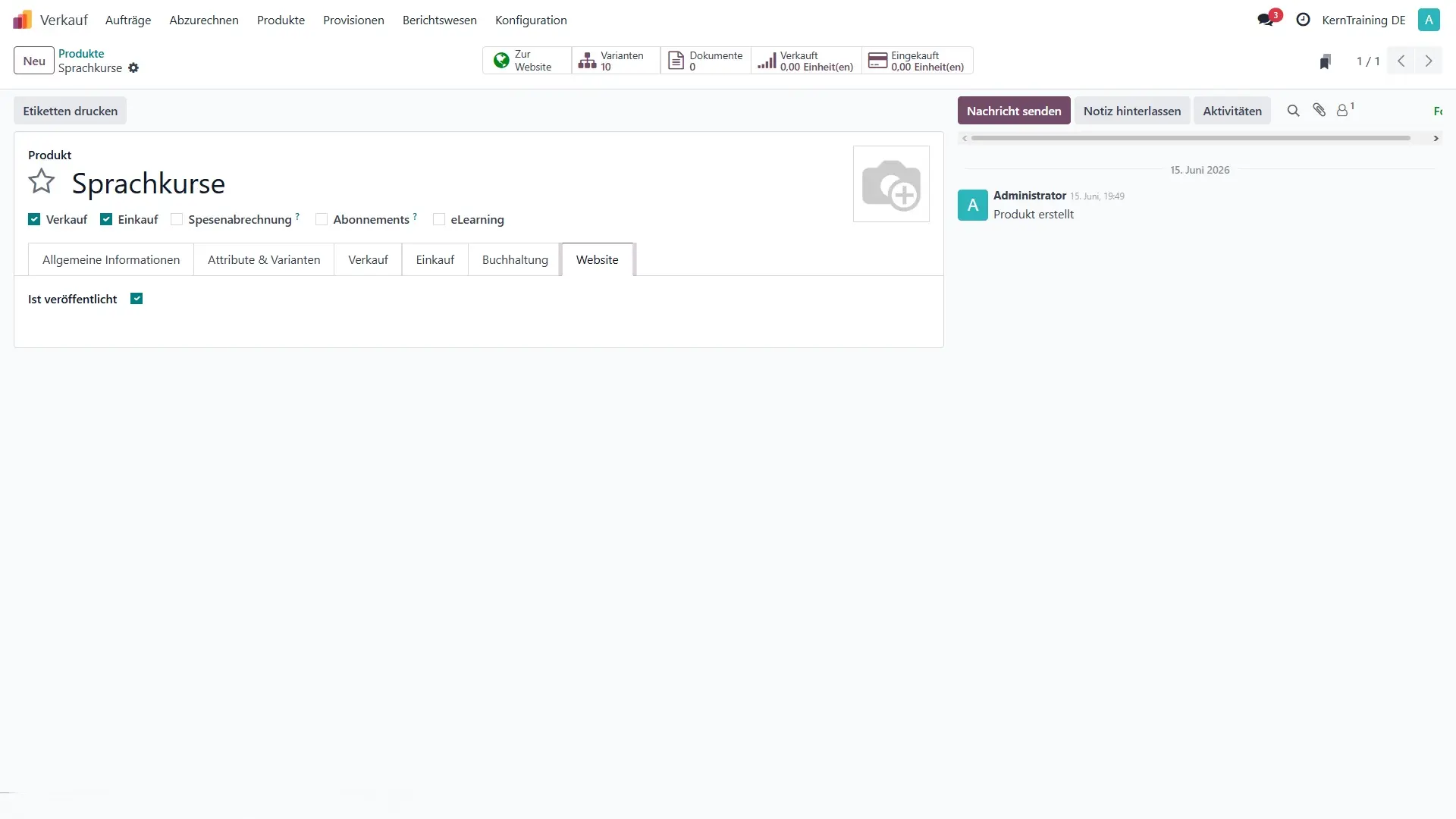Search messages in the chatter

point(1294,111)
